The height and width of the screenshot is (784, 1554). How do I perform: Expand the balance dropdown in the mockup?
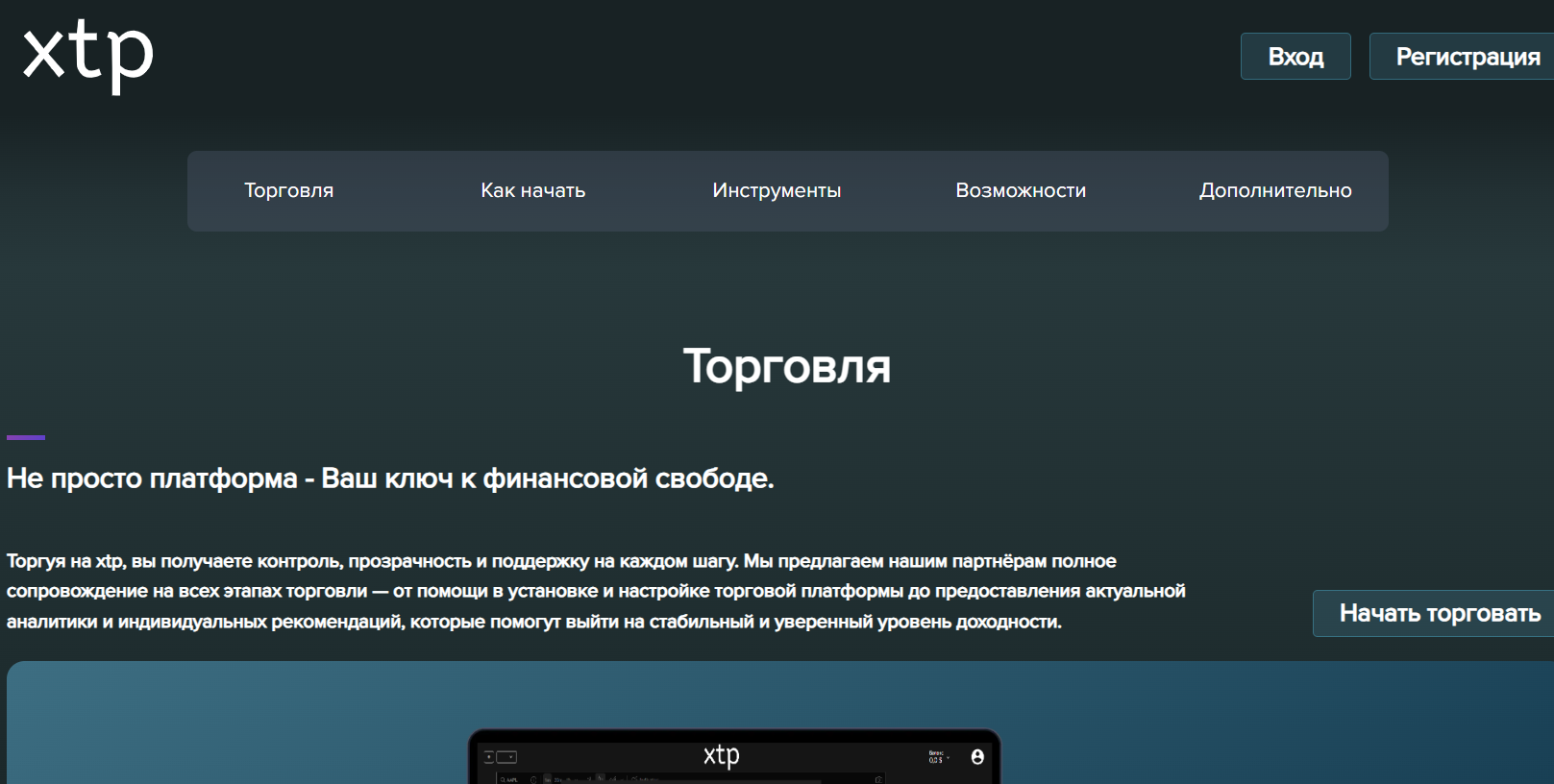point(939,758)
